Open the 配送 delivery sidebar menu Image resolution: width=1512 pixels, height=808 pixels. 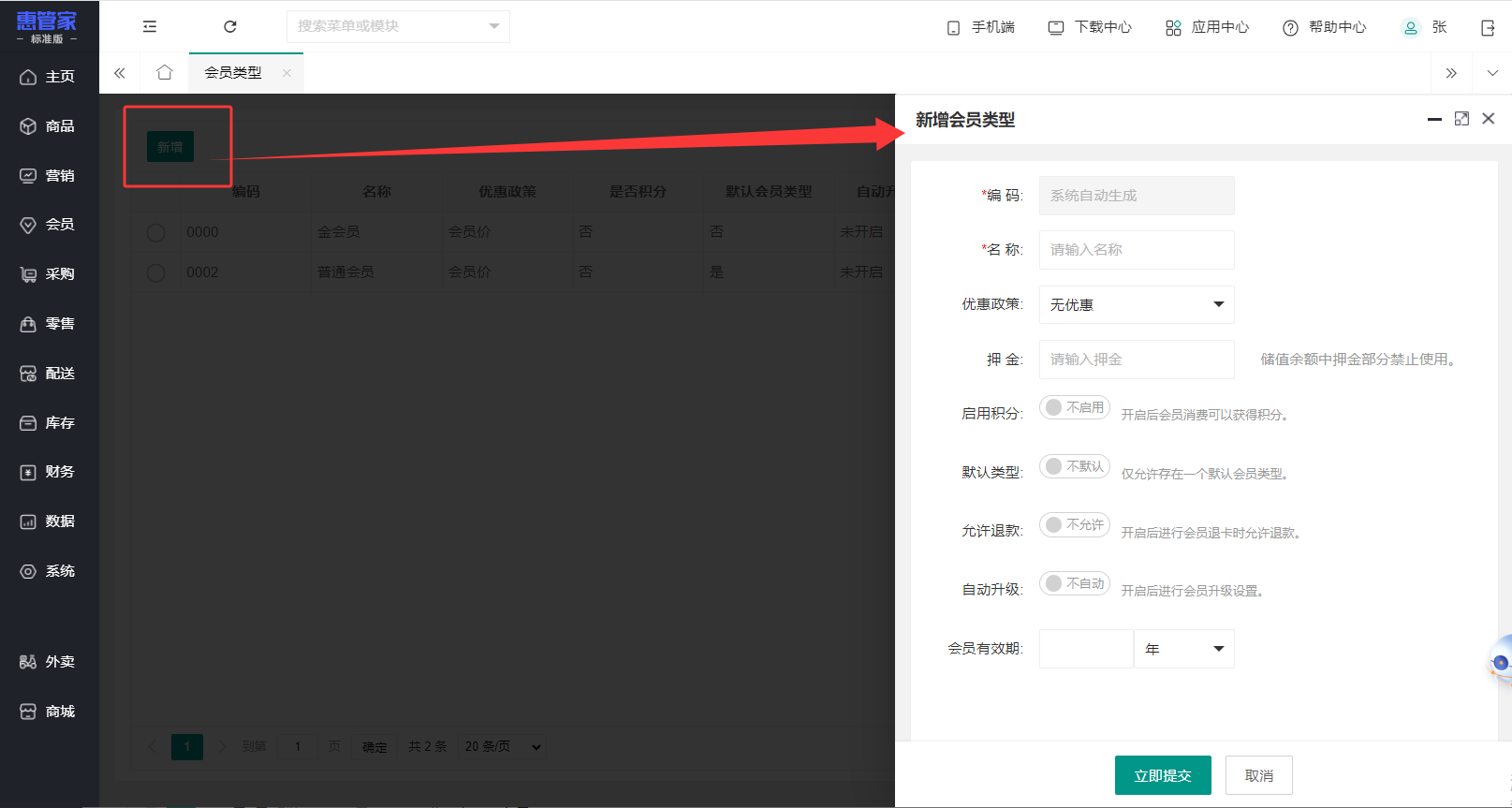(49, 374)
